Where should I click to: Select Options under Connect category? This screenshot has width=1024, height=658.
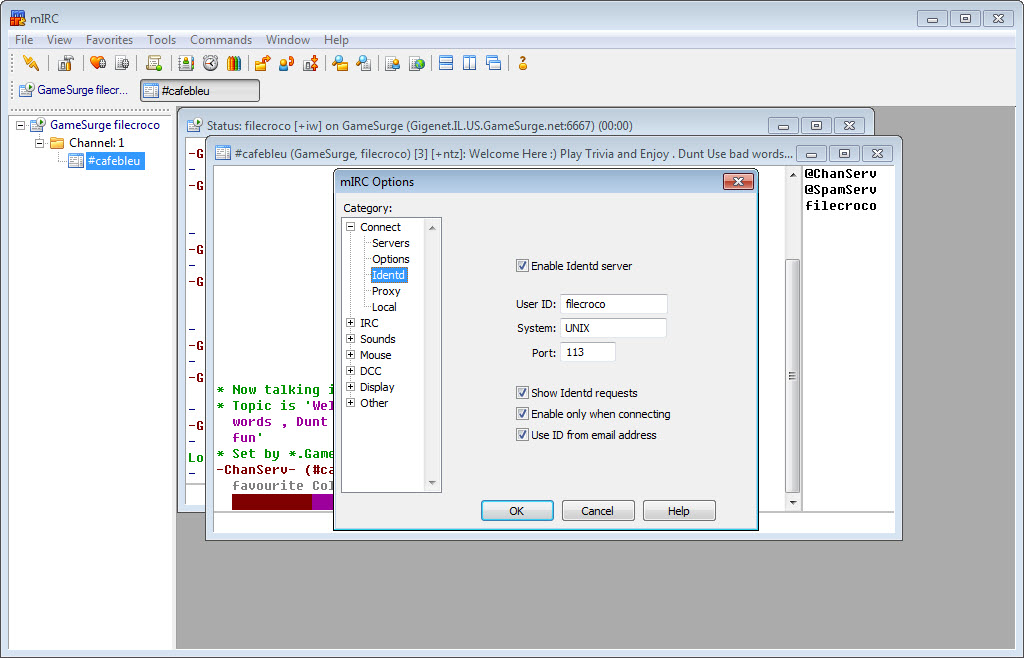(x=391, y=258)
